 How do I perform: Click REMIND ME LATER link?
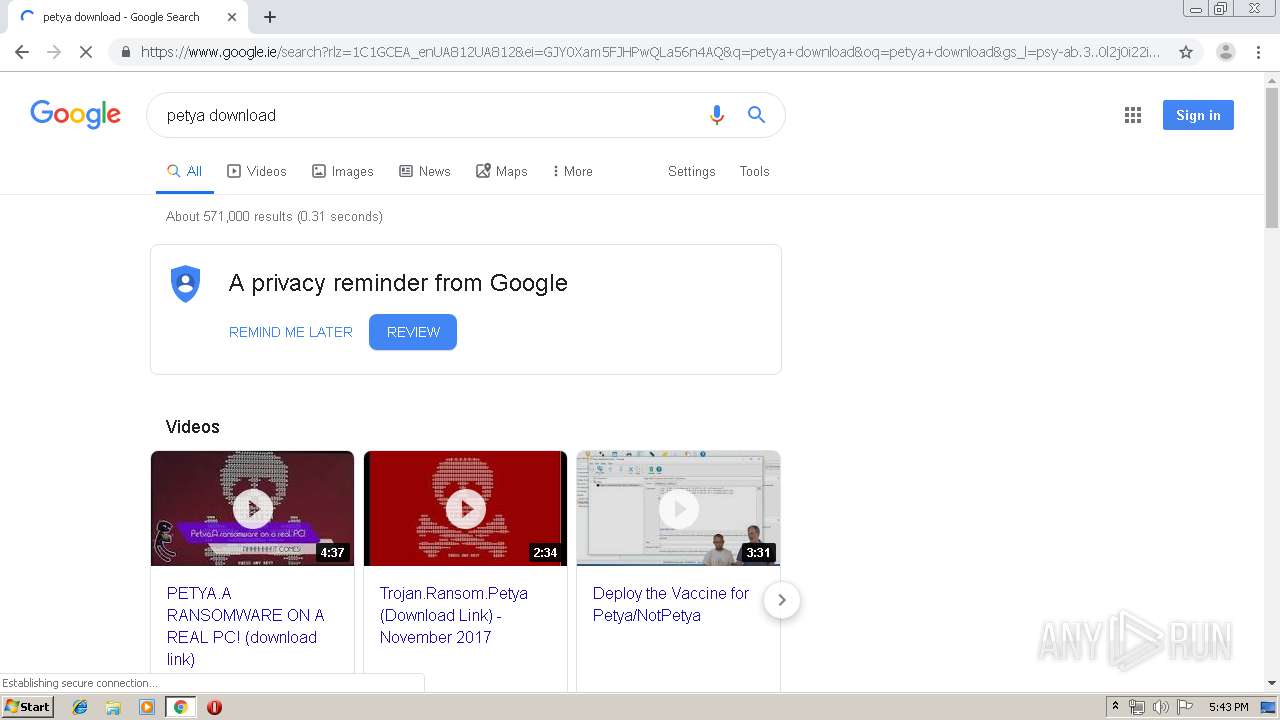pyautogui.click(x=291, y=332)
